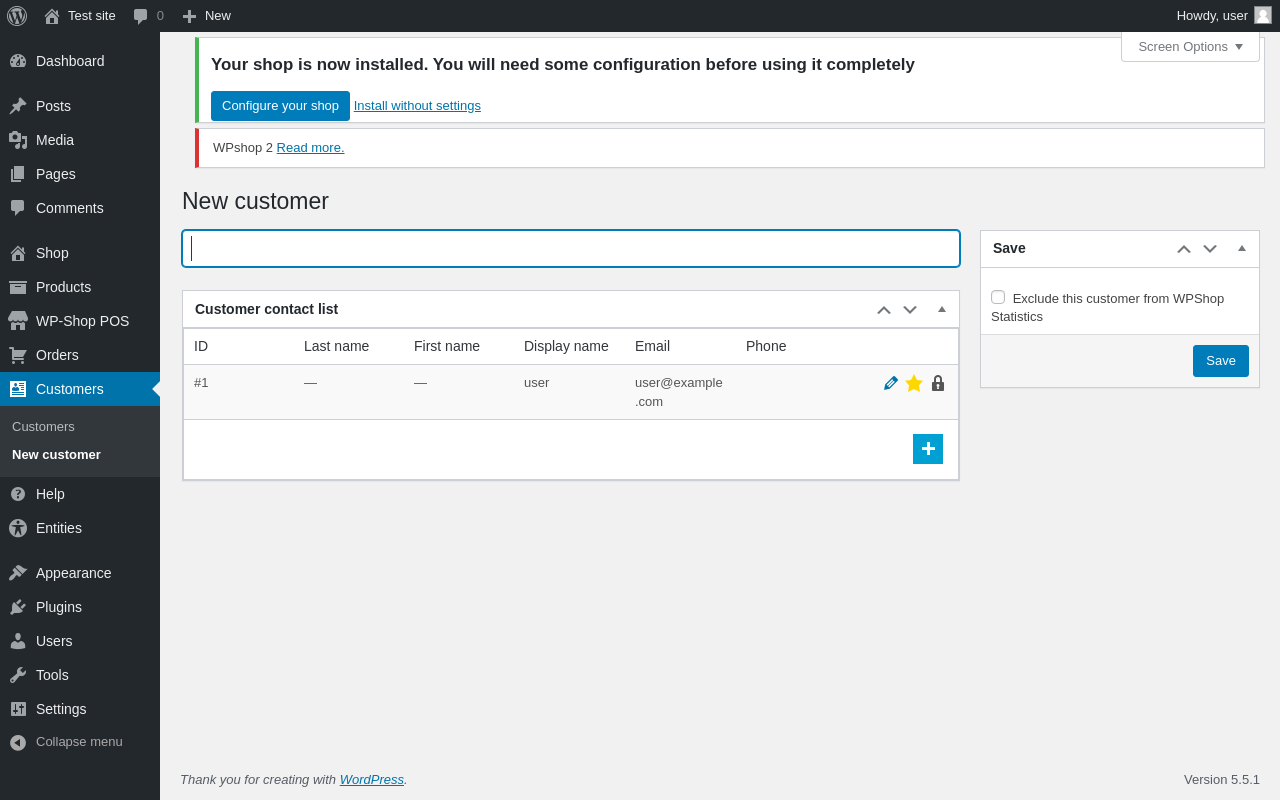Click the lock icon for contact user

click(938, 383)
